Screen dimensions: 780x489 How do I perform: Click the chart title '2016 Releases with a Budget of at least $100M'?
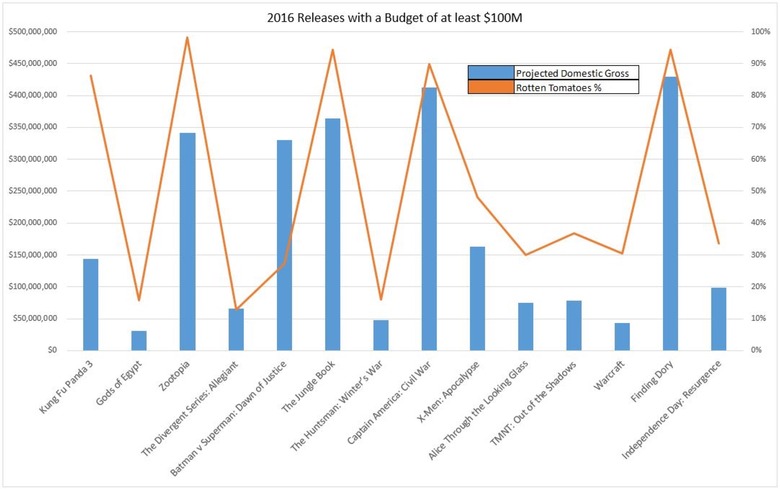click(394, 17)
